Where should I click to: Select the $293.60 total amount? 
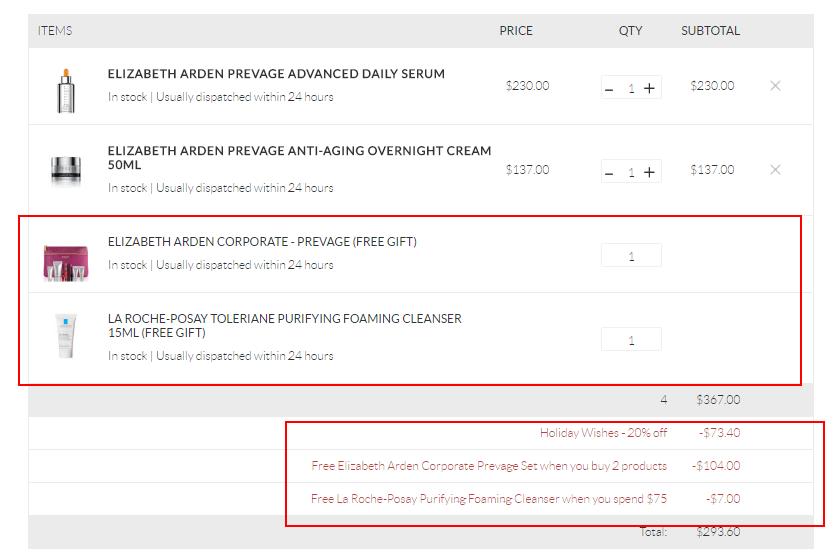pyautogui.click(x=718, y=531)
